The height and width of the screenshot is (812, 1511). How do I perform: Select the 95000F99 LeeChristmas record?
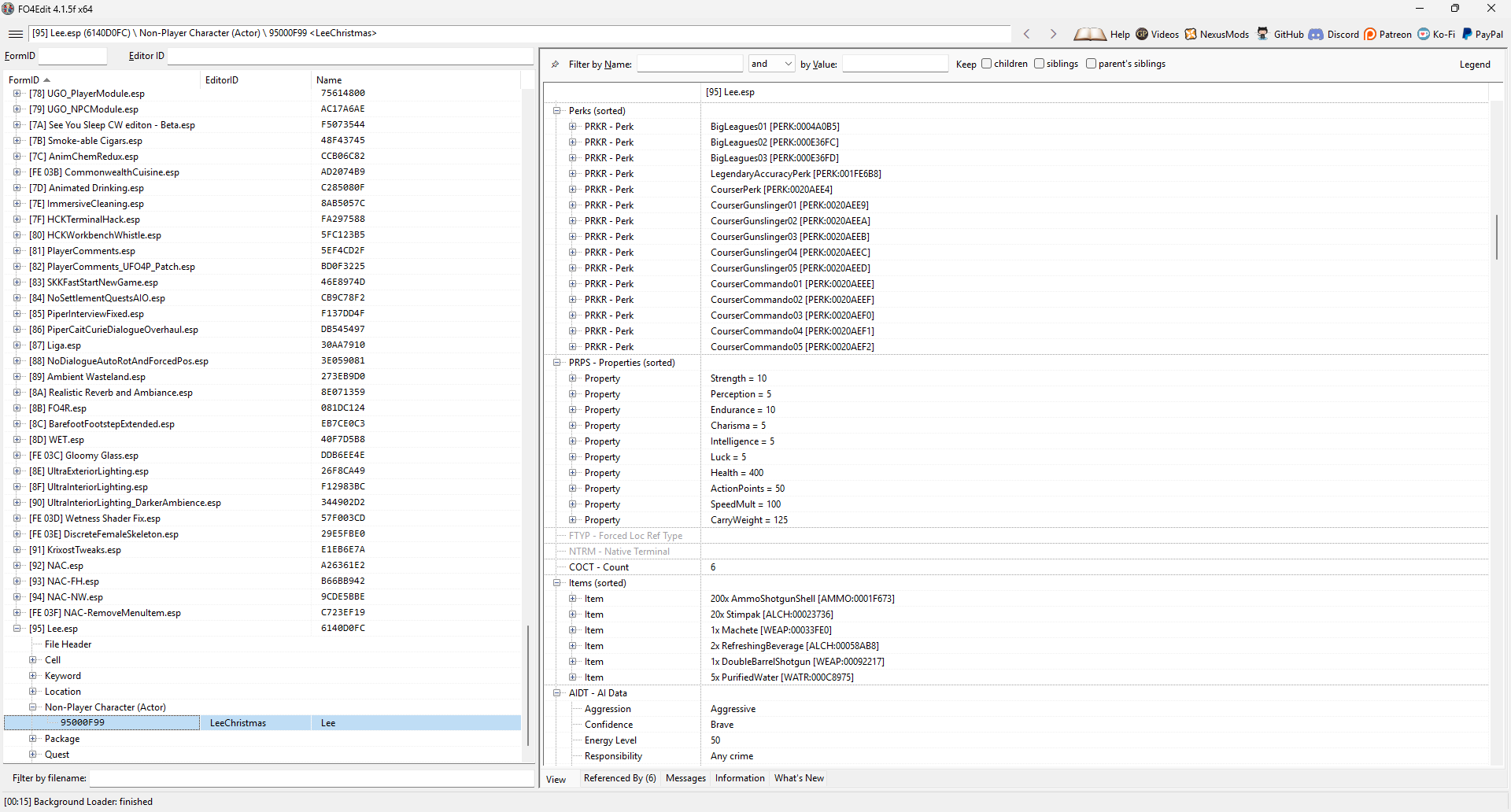click(262, 723)
